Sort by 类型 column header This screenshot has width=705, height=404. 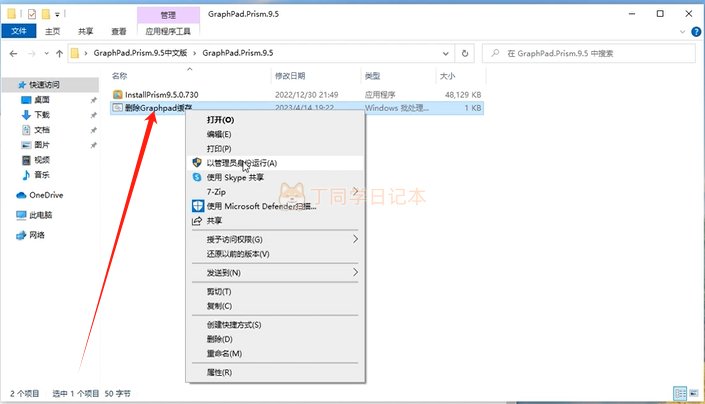pyautogui.click(x=372, y=76)
